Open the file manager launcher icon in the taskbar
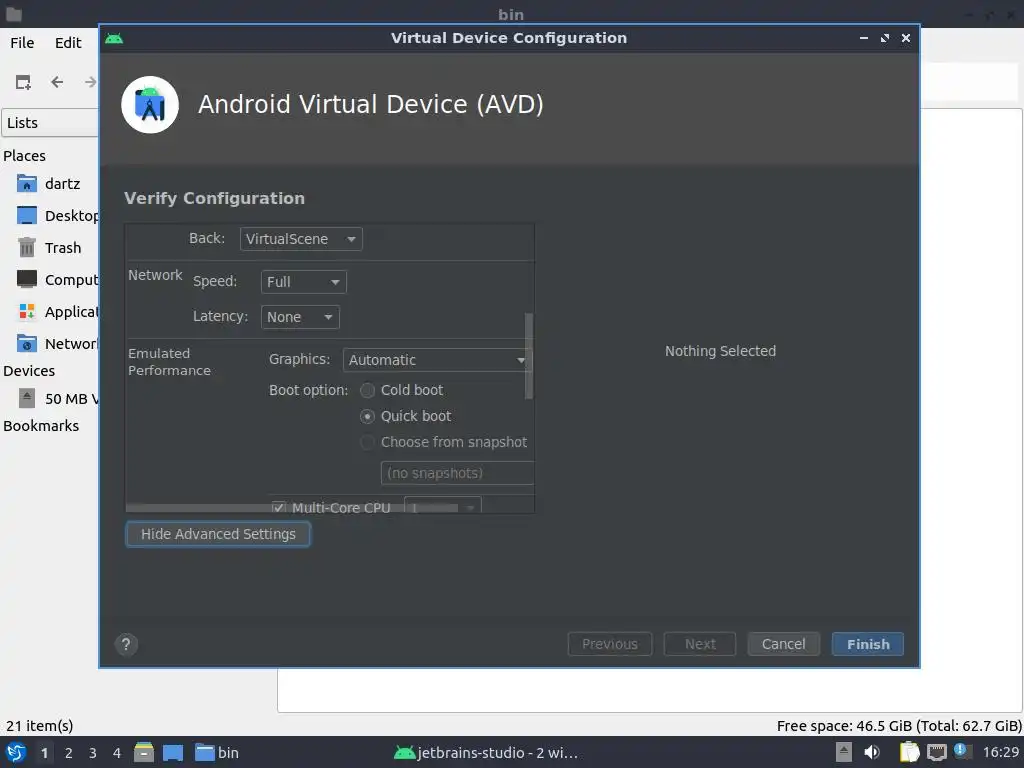Viewport: 1024px width, 768px height. 144,752
